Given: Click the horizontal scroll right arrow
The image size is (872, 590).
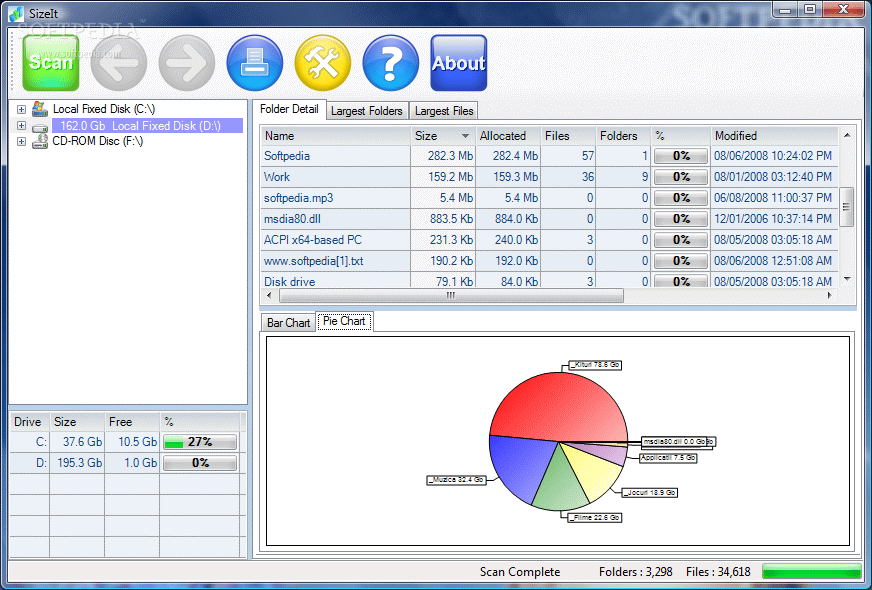Looking at the screenshot, I should pos(830,295).
